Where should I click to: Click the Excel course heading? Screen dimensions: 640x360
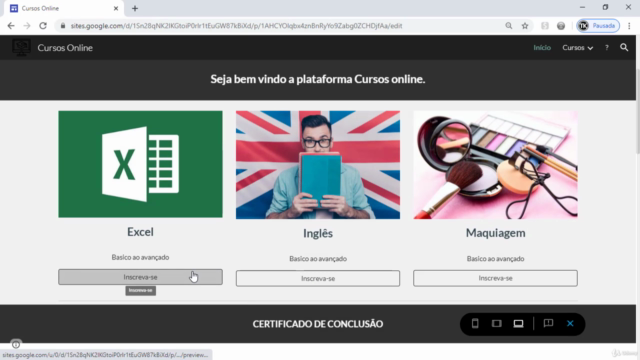pyautogui.click(x=140, y=232)
